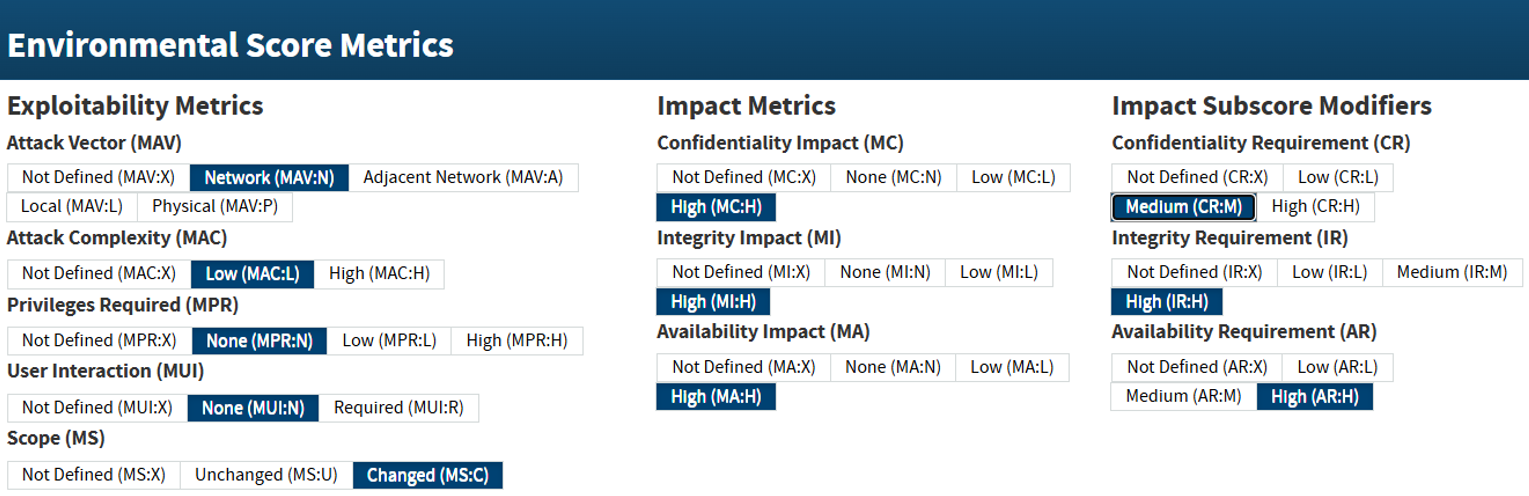Set Attack Vector to Not Defined (MAV:X)
This screenshot has width=1529, height=496.
pyautogui.click(x=98, y=178)
